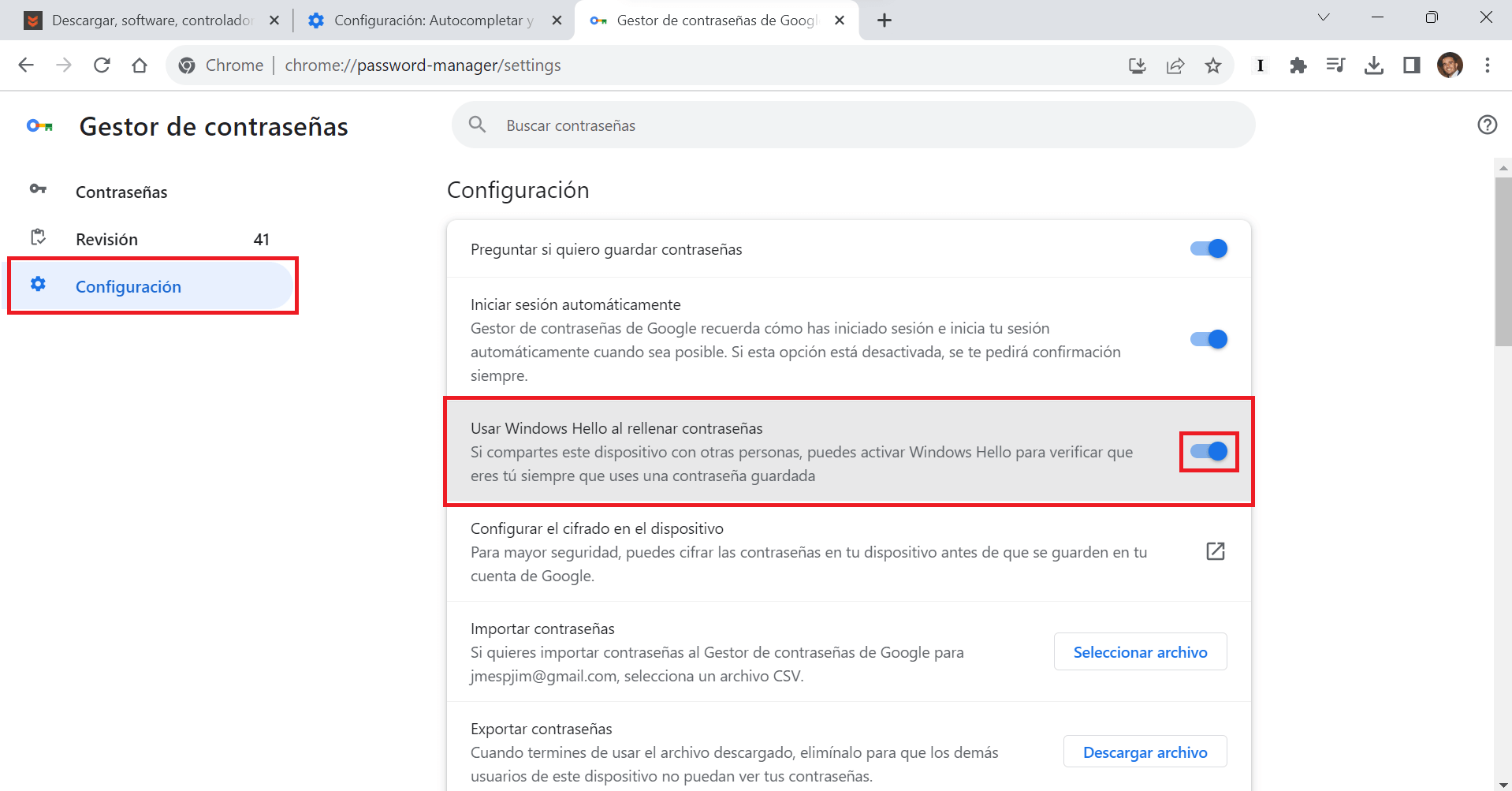
Task: Open Contraseñas in the sidebar
Action: 151,192
